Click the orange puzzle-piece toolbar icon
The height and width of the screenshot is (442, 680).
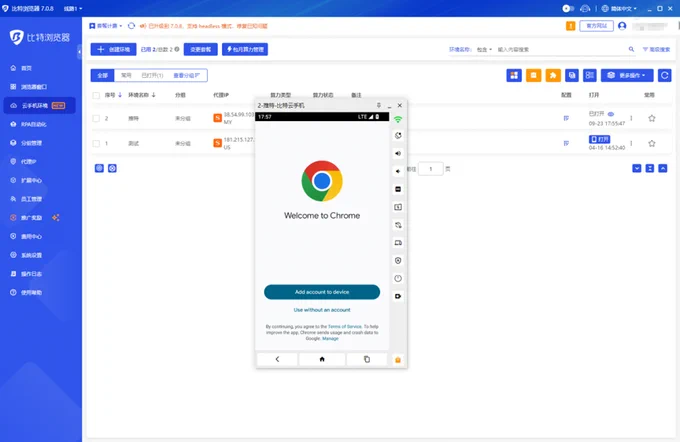pos(553,75)
